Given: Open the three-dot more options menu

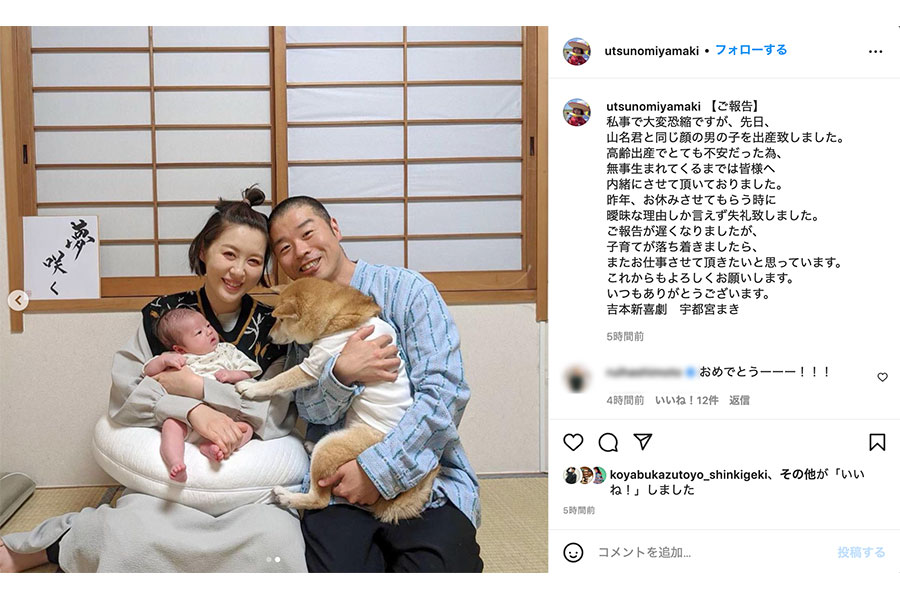Looking at the screenshot, I should tap(875, 52).
